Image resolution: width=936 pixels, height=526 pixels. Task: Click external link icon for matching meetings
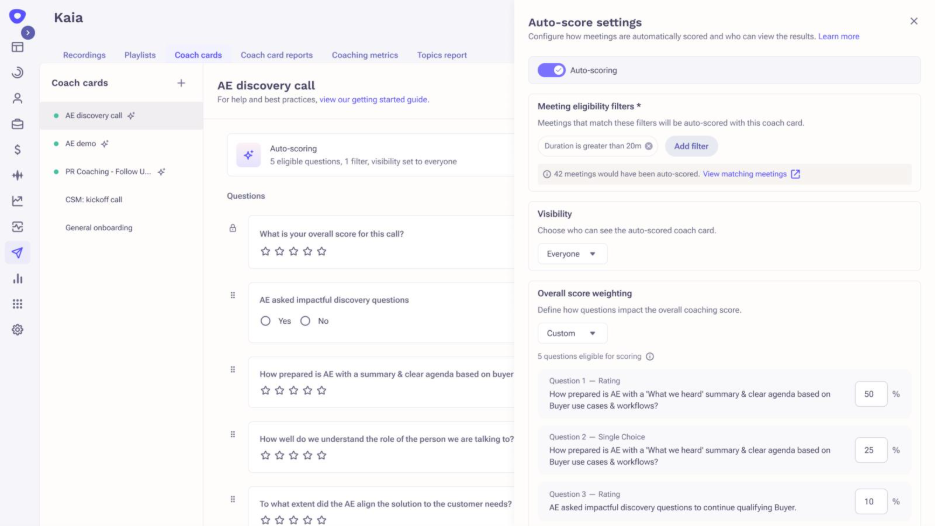795,174
